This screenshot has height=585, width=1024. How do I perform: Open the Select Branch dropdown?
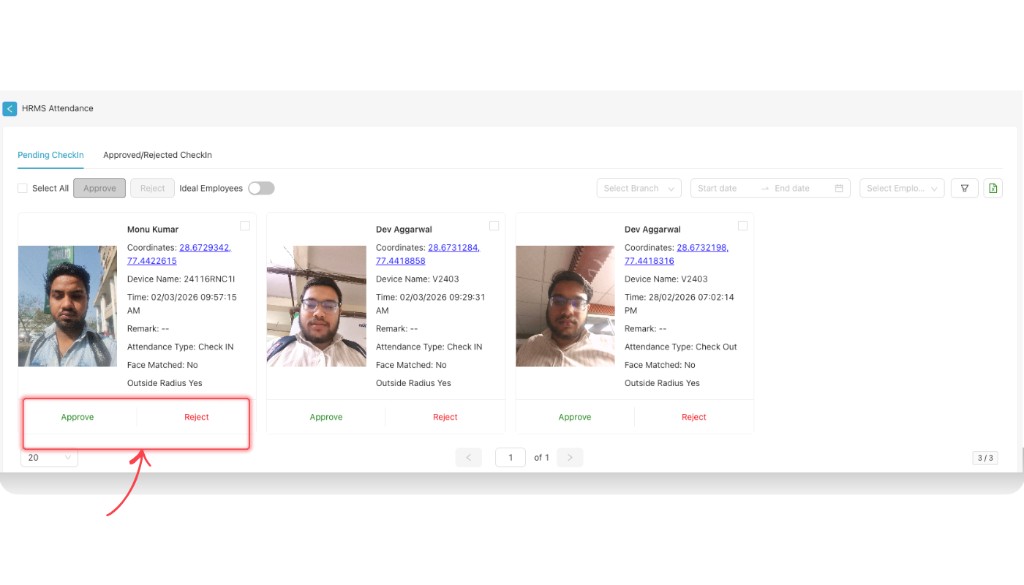[x=639, y=188]
